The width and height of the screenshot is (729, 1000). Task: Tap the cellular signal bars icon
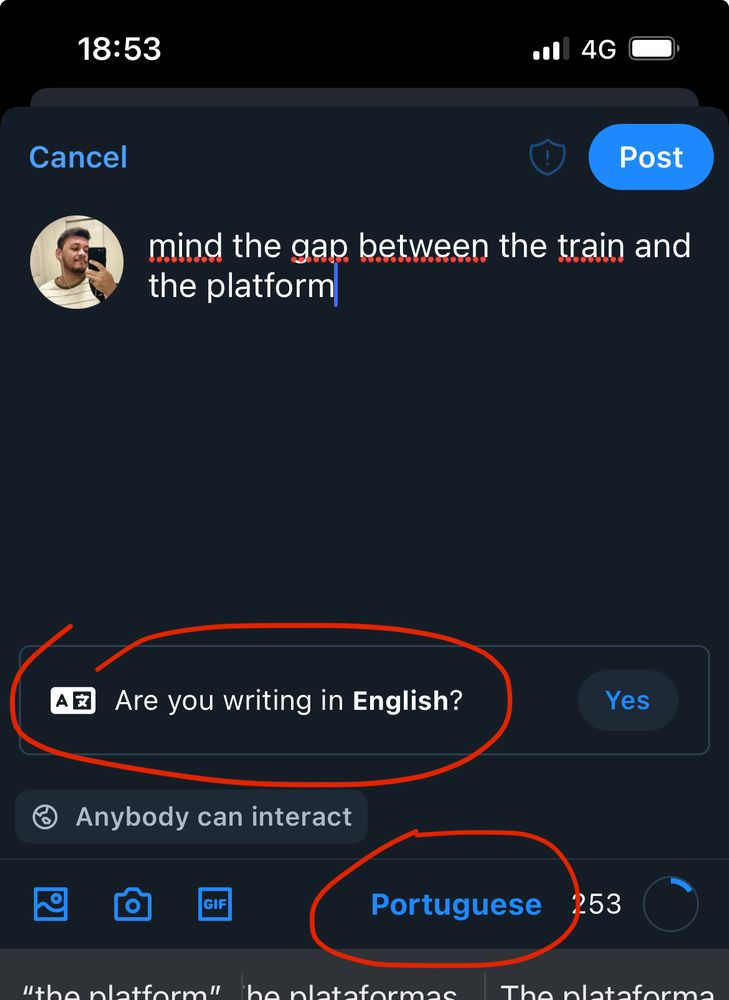[x=551, y=49]
